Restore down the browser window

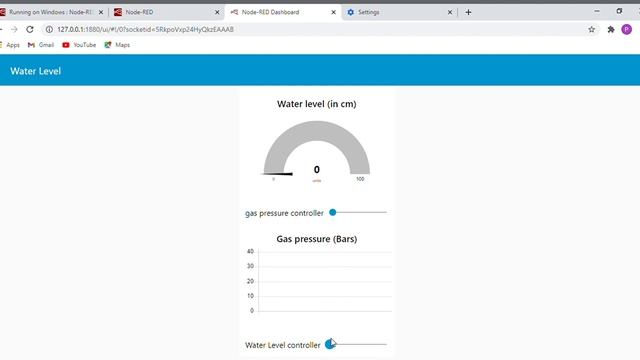[619, 11]
